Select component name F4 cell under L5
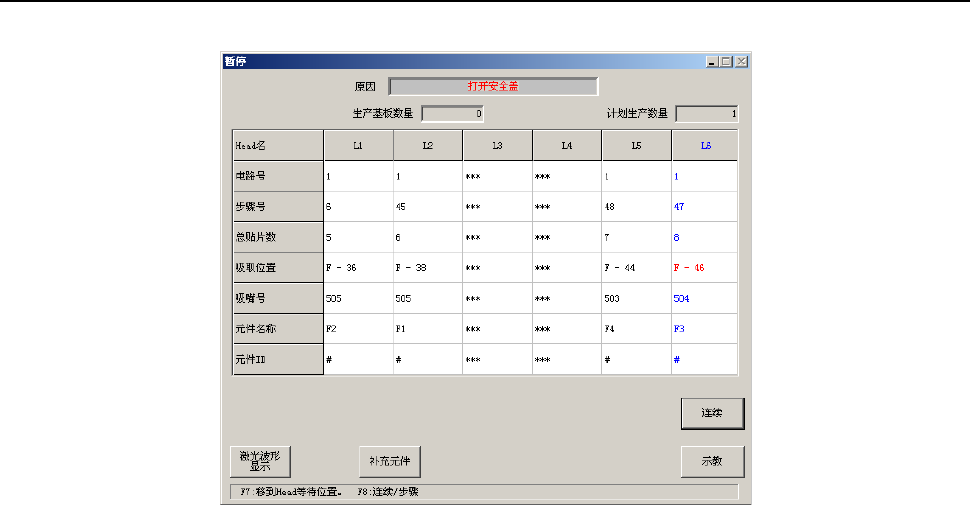Screen dimensions: 970x505 click(636, 329)
